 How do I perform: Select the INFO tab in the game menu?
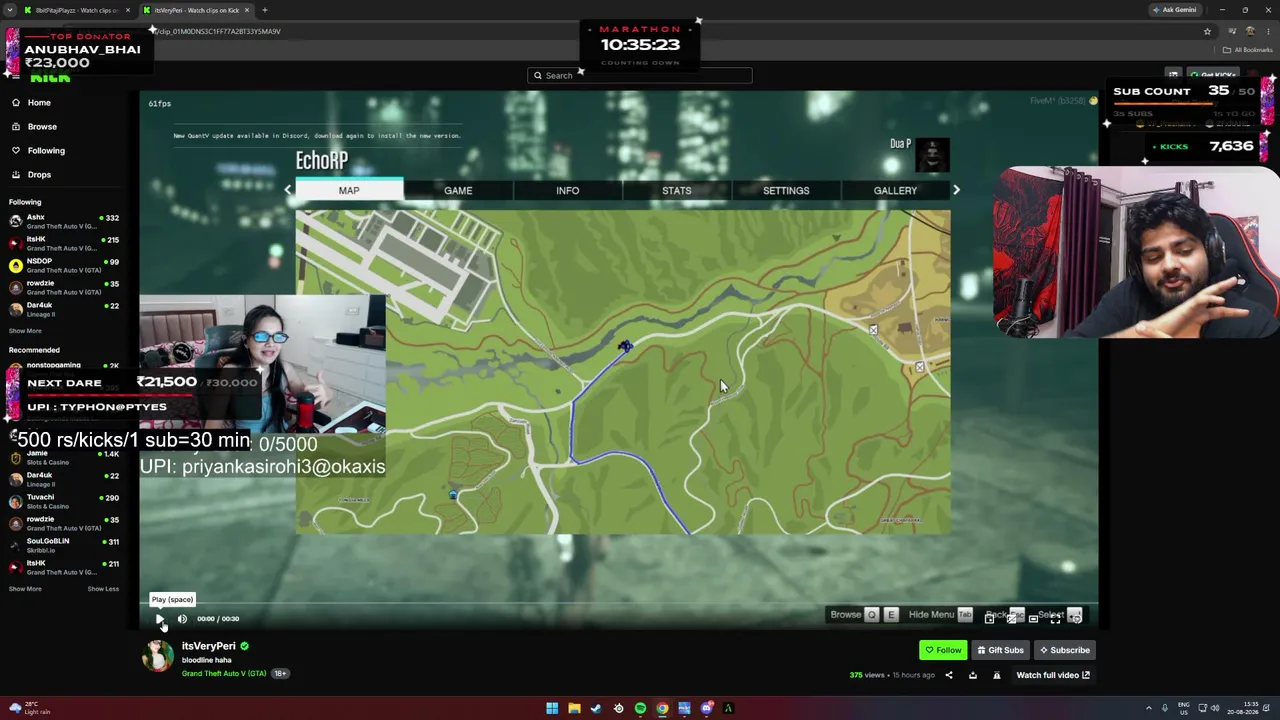click(567, 190)
